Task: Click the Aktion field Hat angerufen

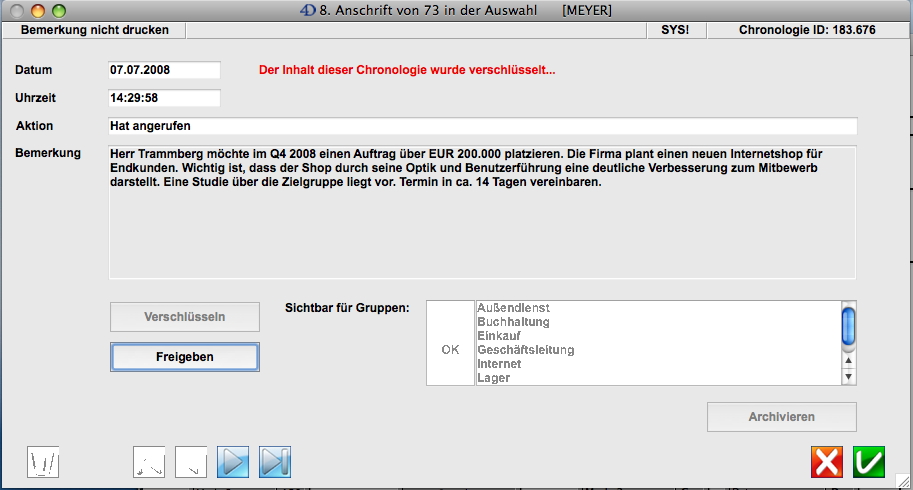Action: [x=482, y=126]
